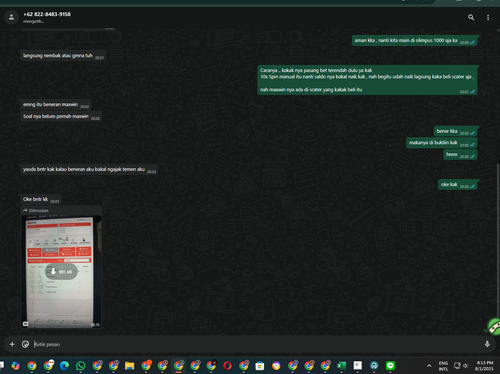The image size is (500, 374).
Task: Open File Explorer from the taskbar
Action: click(x=129, y=366)
